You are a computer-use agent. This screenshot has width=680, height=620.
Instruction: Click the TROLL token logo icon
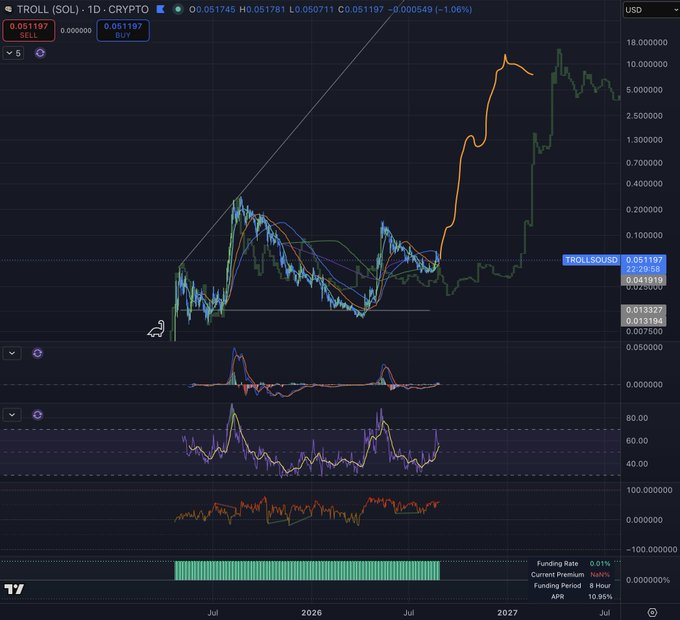click(8, 9)
